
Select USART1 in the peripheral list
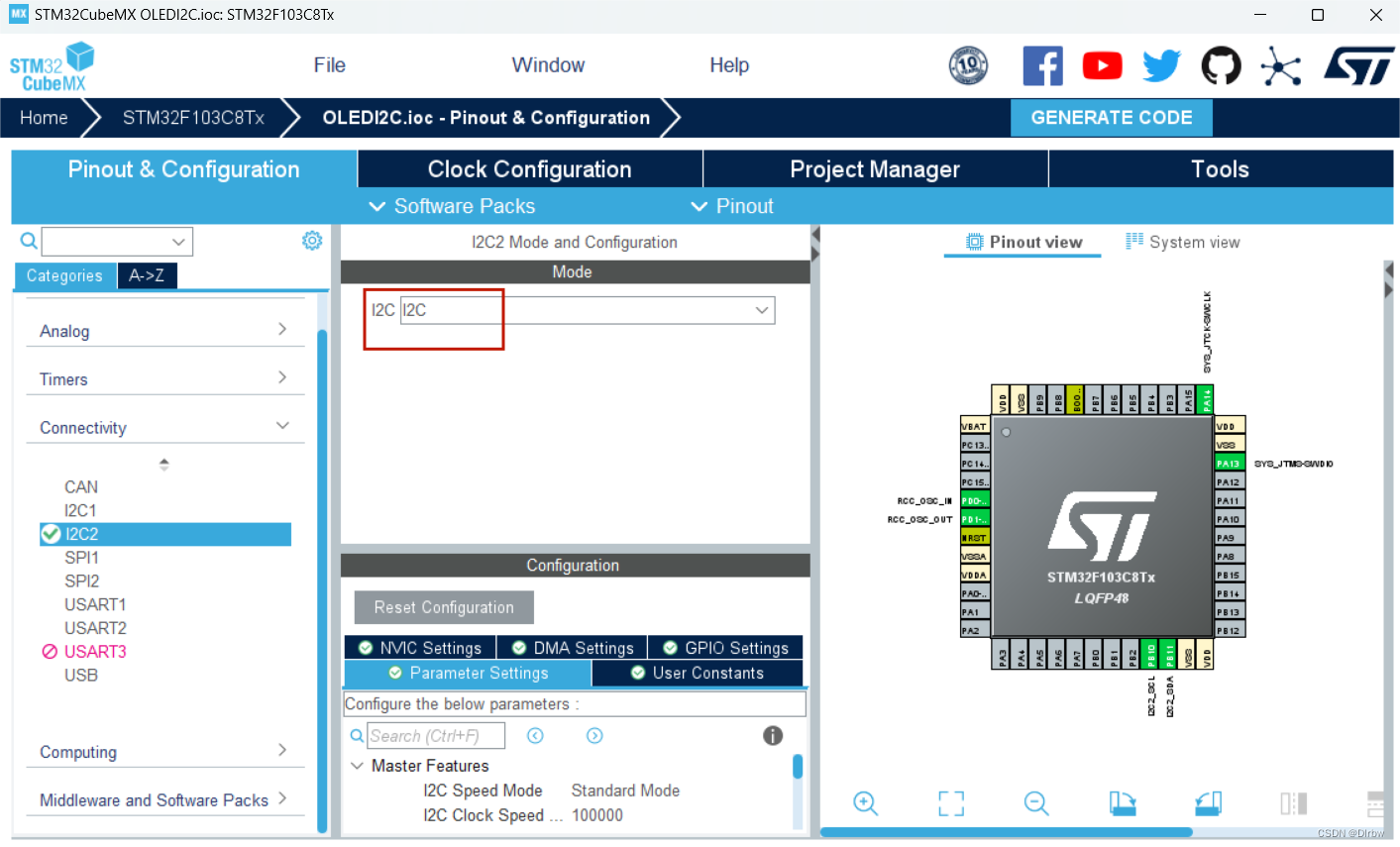95,604
